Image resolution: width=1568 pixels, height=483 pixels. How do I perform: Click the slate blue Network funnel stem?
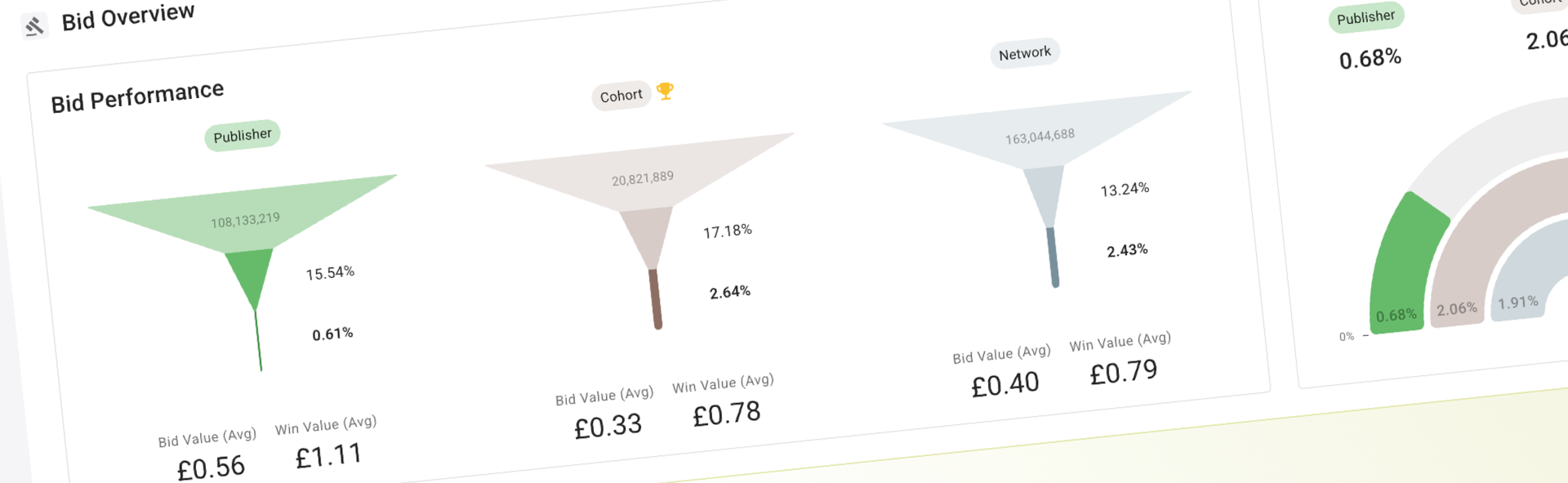(x=1053, y=257)
